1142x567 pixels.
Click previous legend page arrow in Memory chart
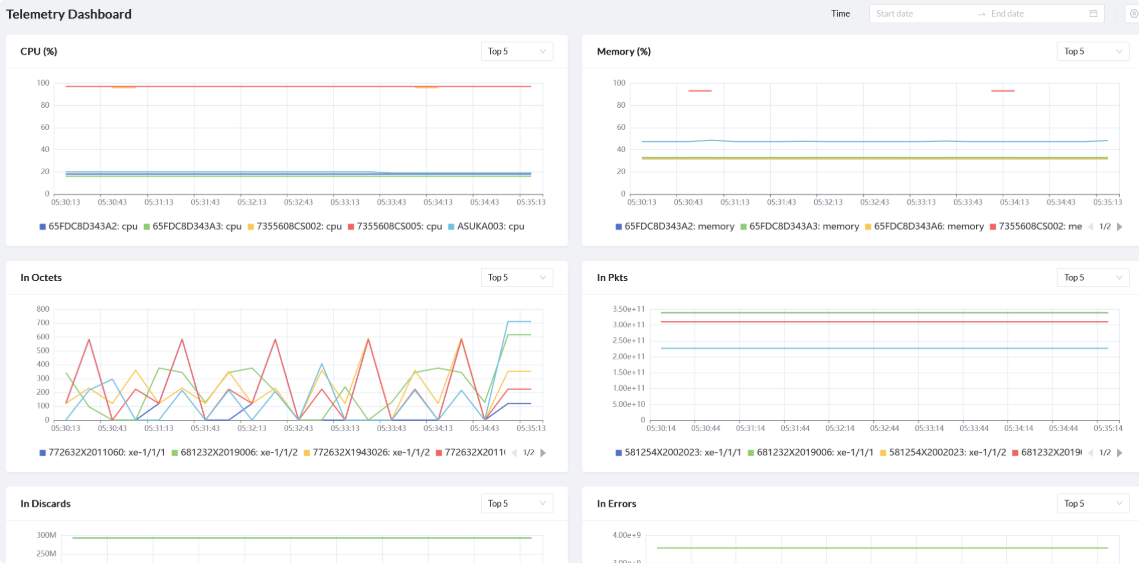coord(1091,227)
